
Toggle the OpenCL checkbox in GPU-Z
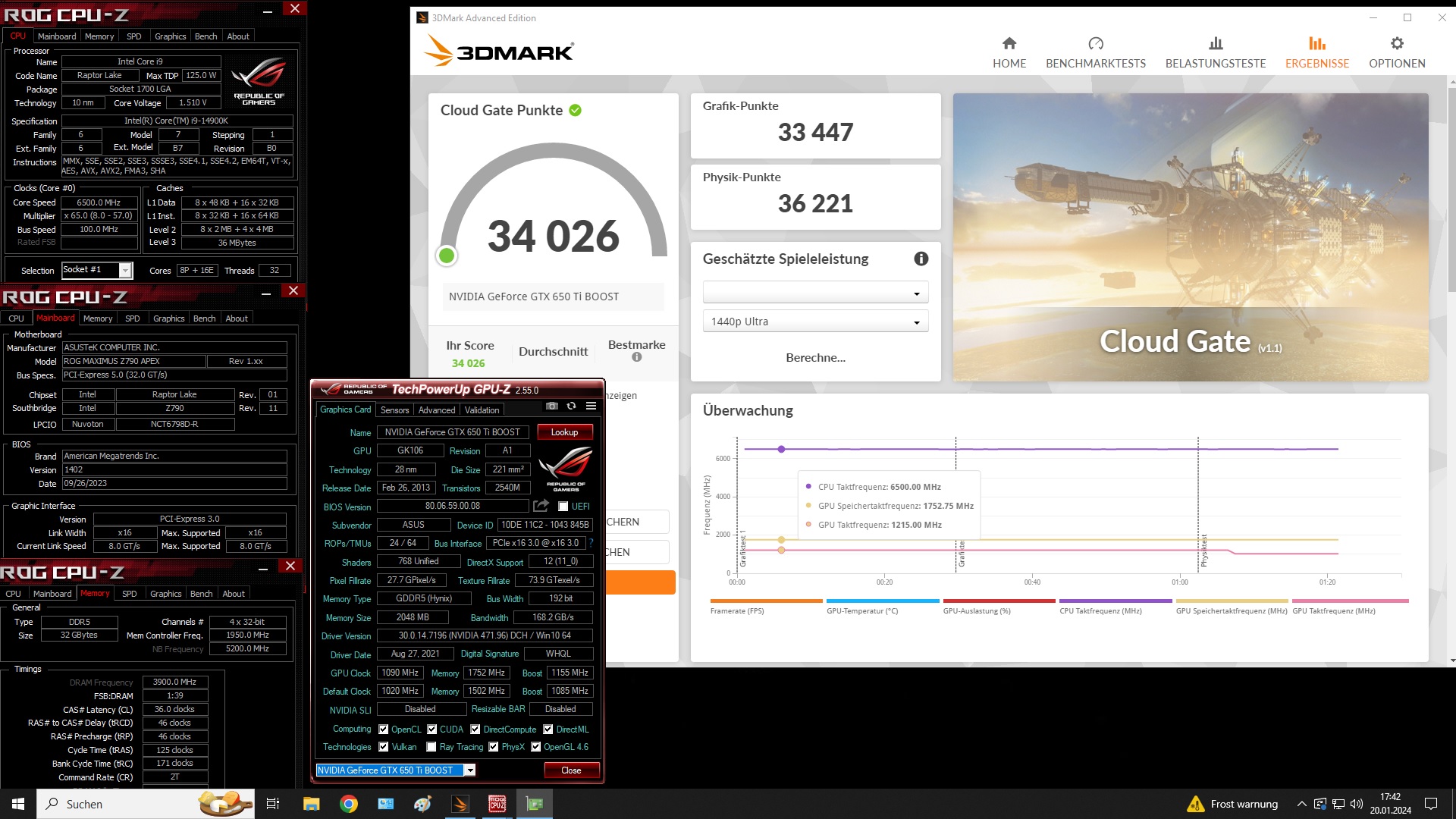tap(384, 730)
